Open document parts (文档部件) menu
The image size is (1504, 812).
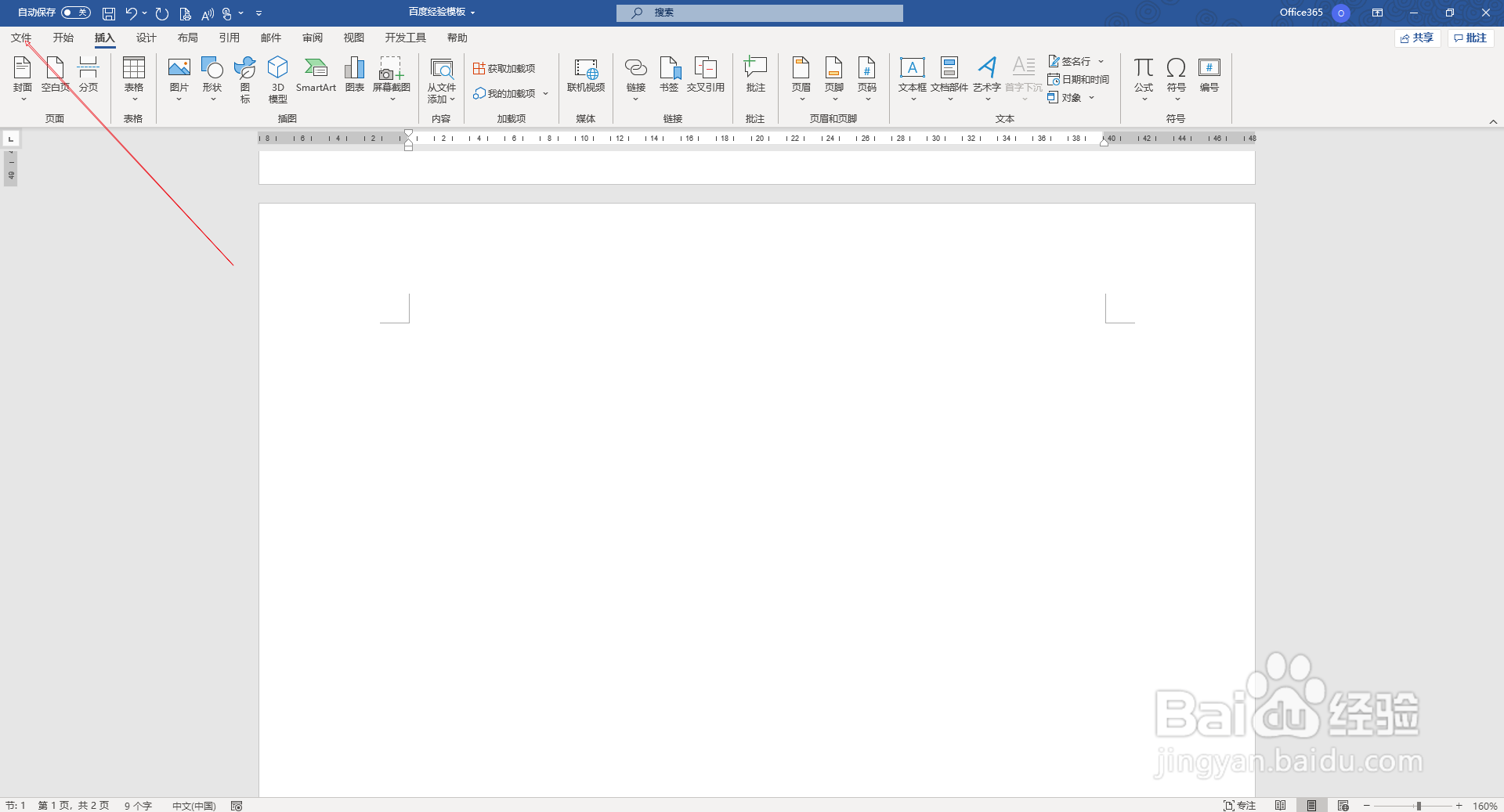(949, 78)
